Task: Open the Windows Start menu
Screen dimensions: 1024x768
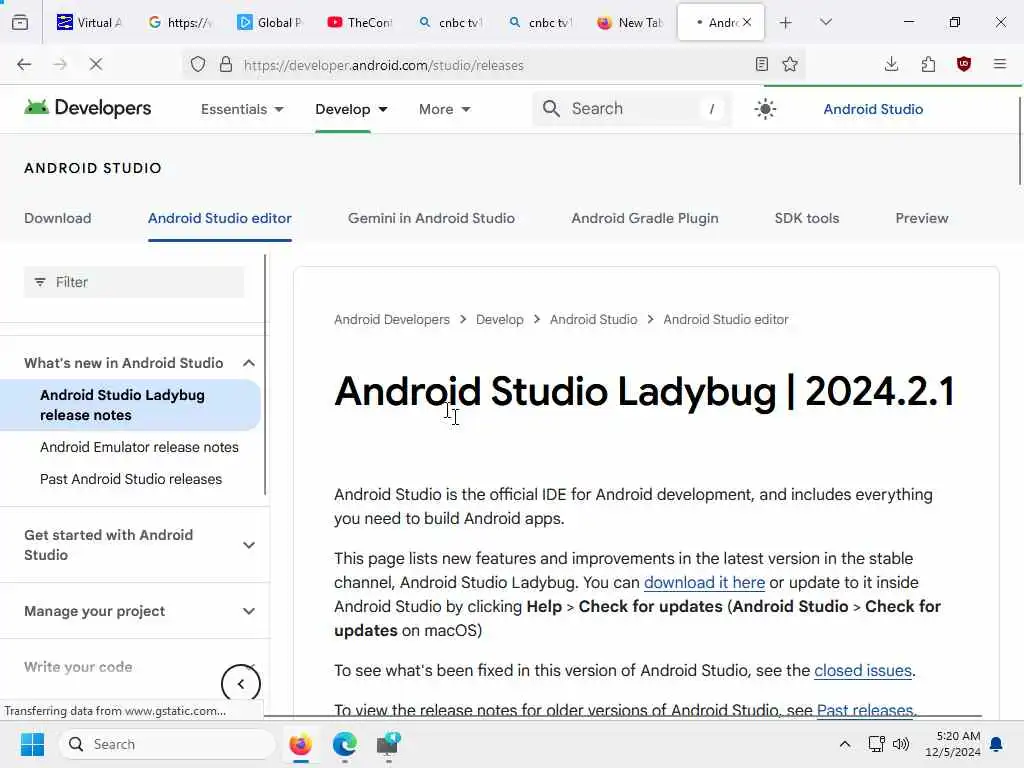Action: coord(32,744)
